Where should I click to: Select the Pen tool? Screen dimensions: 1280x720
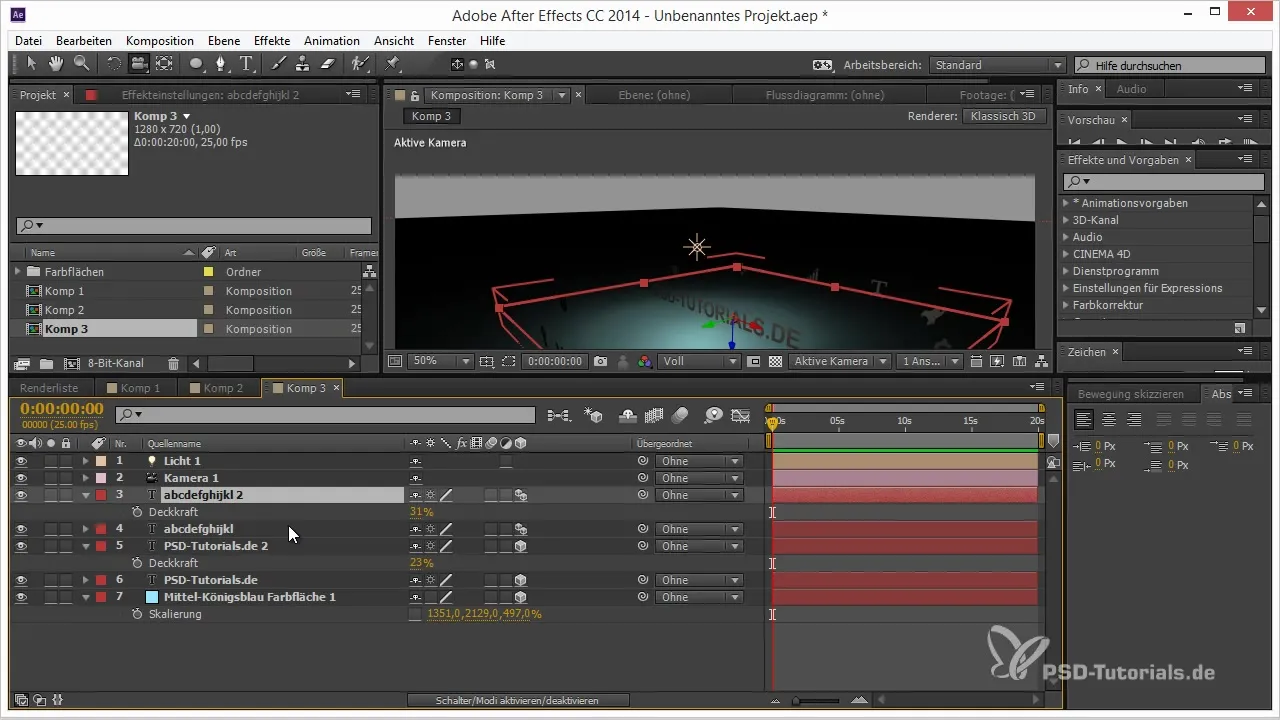tap(221, 64)
